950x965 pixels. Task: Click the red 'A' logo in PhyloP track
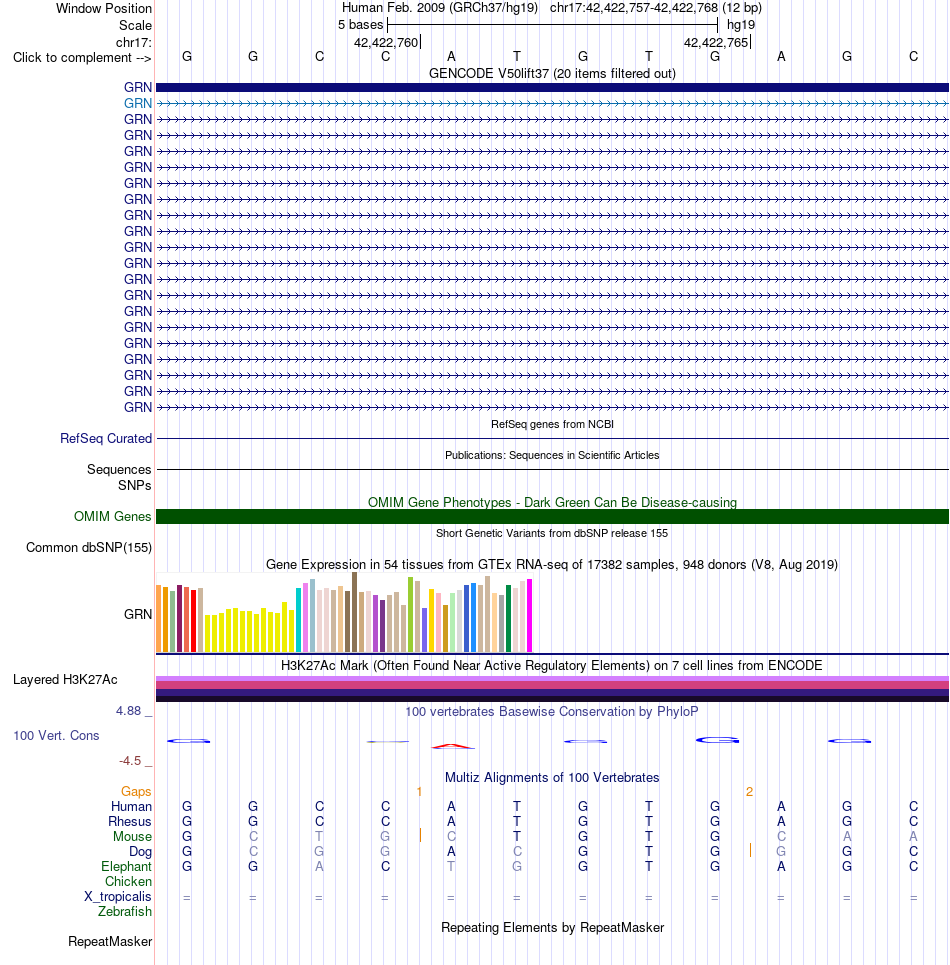[452, 747]
